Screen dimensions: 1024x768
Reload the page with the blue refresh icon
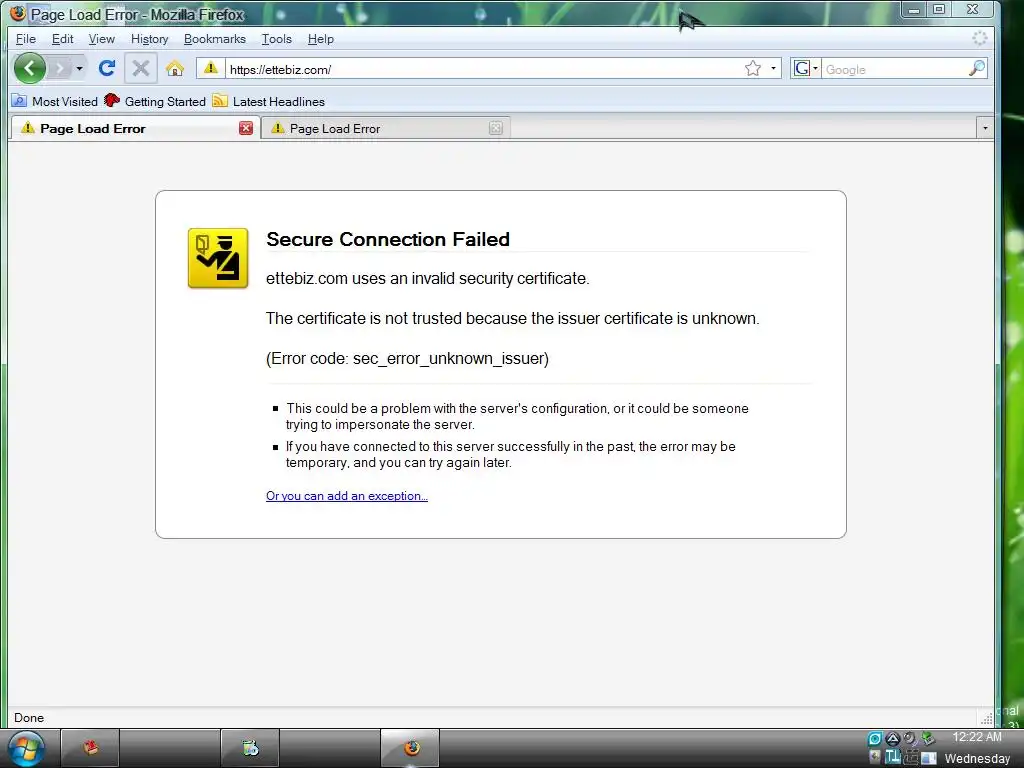point(107,68)
